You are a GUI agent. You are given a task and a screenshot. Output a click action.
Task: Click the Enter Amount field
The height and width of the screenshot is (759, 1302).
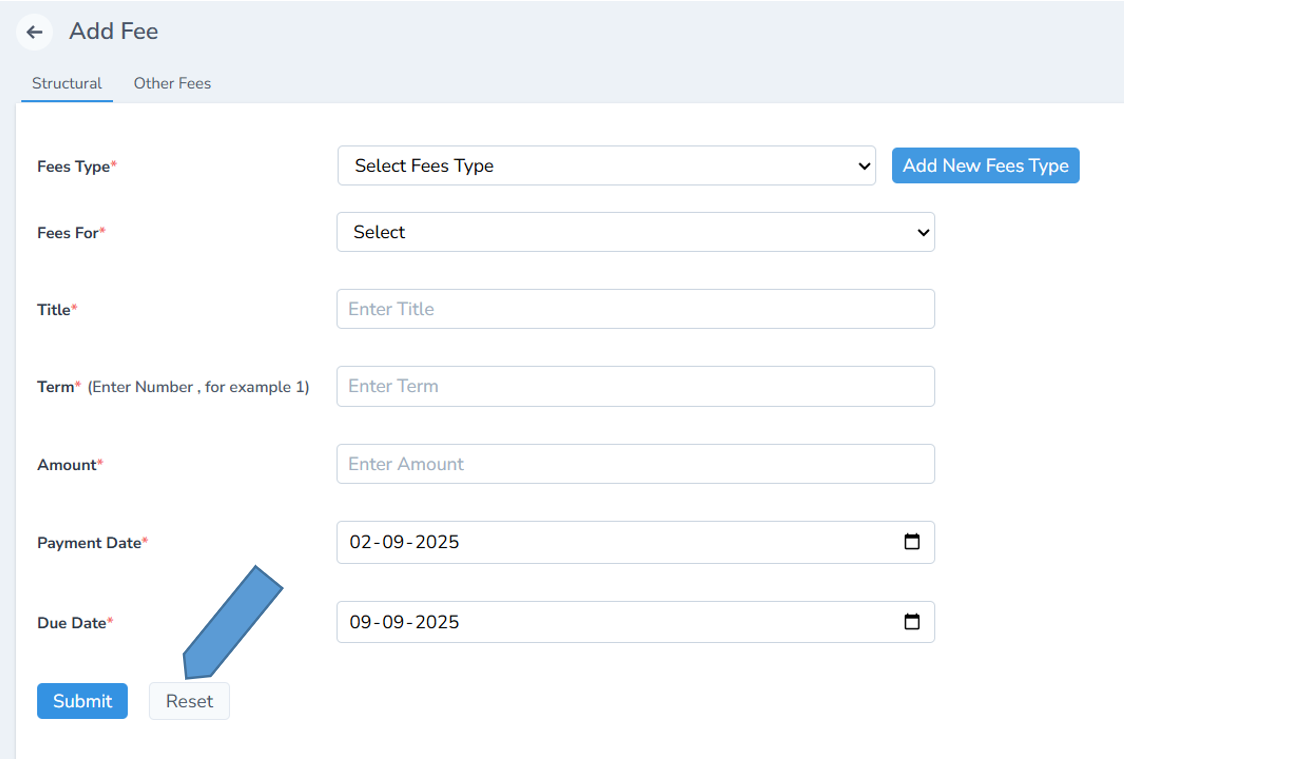pyautogui.click(x=635, y=463)
